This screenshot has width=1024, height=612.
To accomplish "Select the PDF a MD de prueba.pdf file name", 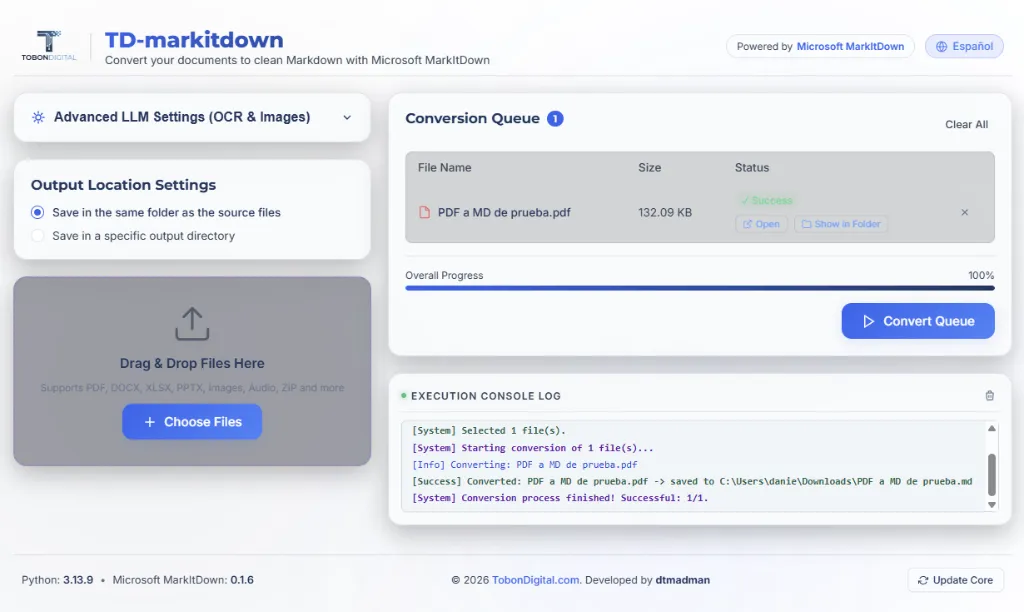I will pos(504,212).
